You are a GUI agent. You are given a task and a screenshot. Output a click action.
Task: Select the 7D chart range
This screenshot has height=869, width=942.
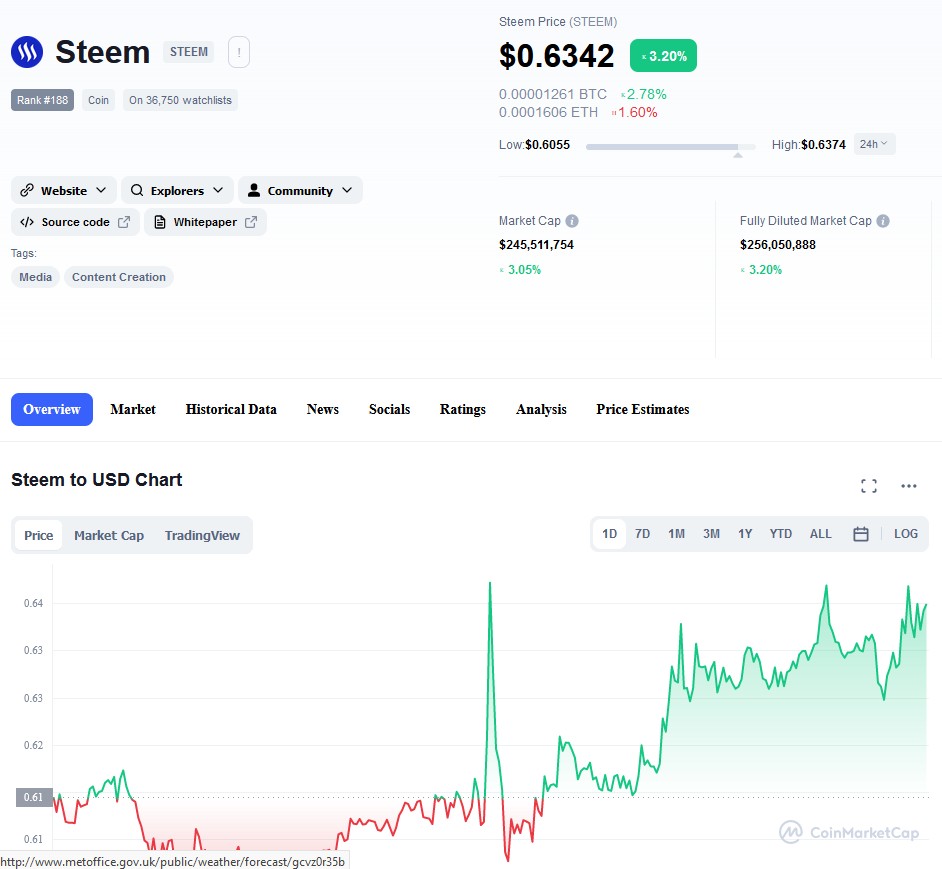[642, 534]
